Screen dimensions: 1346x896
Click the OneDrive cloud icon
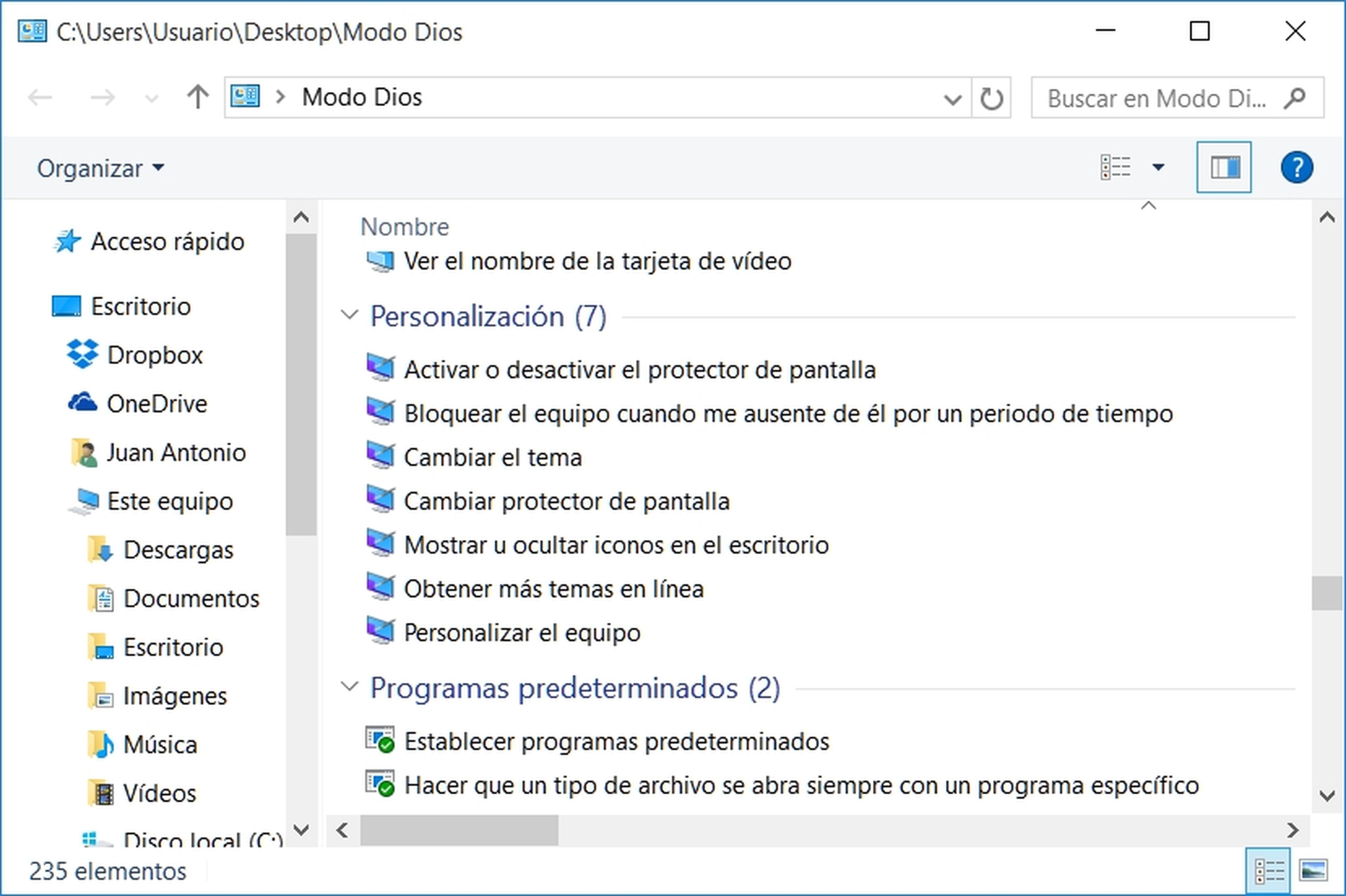click(x=83, y=402)
